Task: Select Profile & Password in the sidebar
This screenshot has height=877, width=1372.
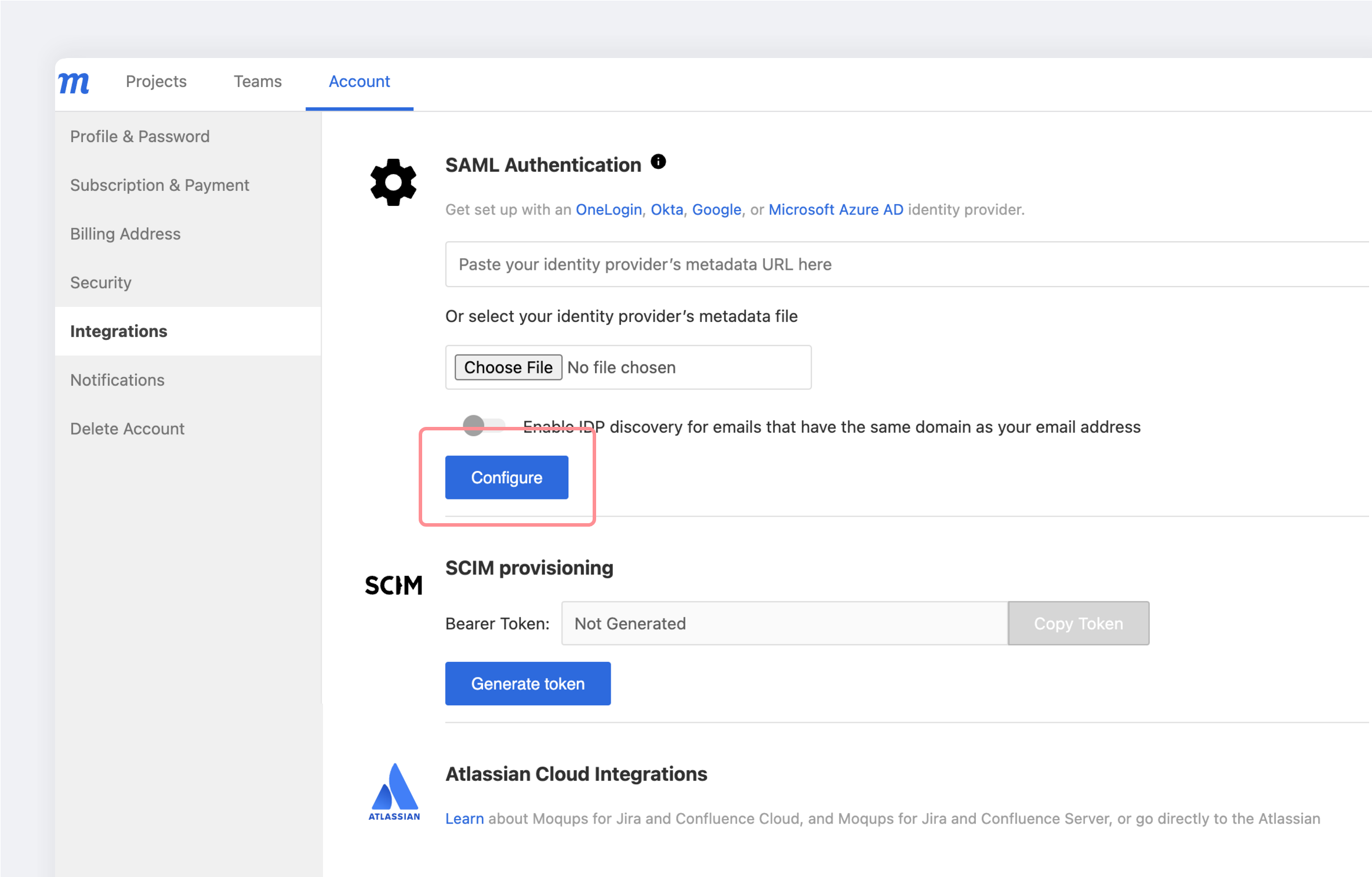Action: tap(140, 136)
